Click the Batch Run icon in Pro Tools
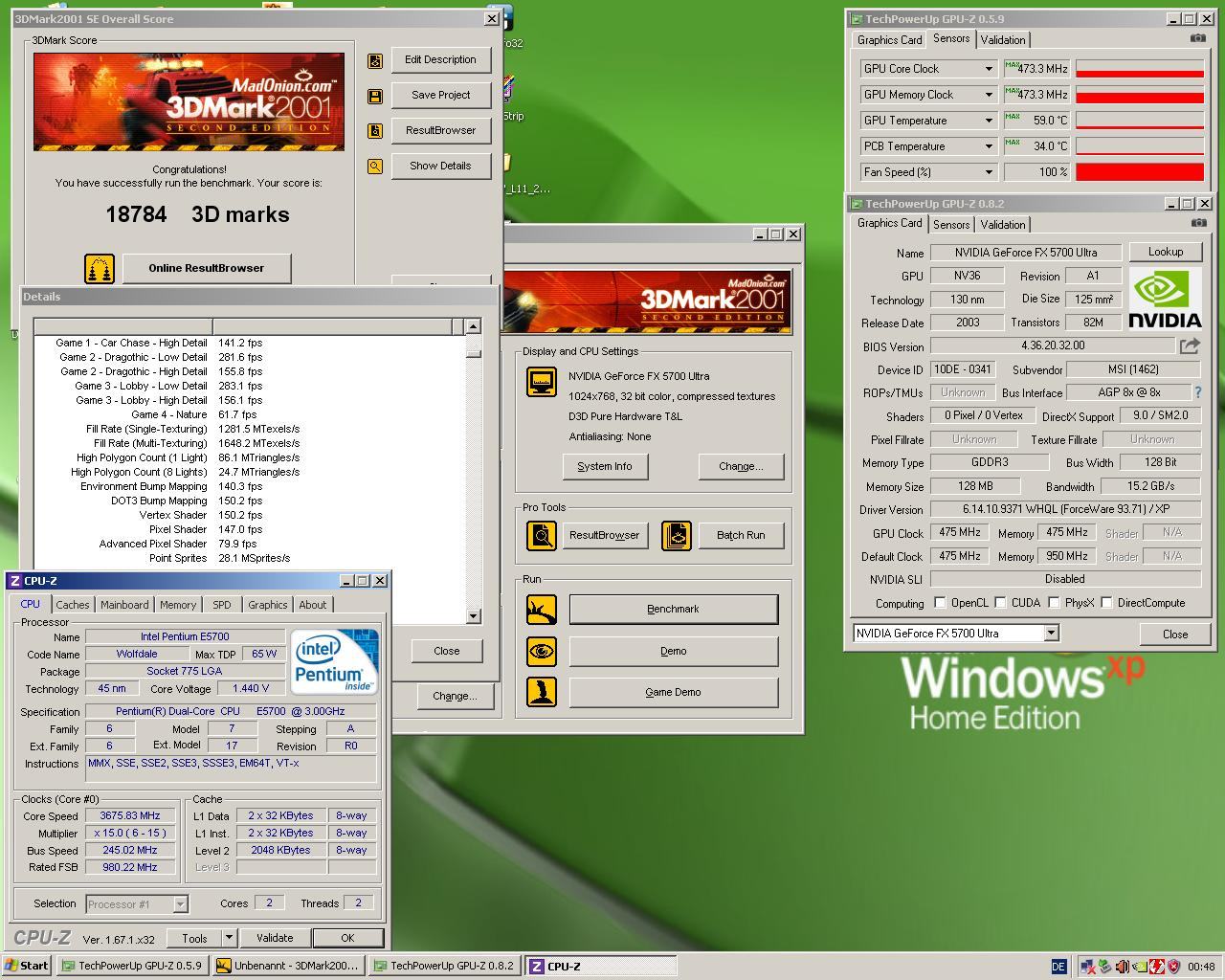Screen dimensions: 1225x980 tap(677, 535)
